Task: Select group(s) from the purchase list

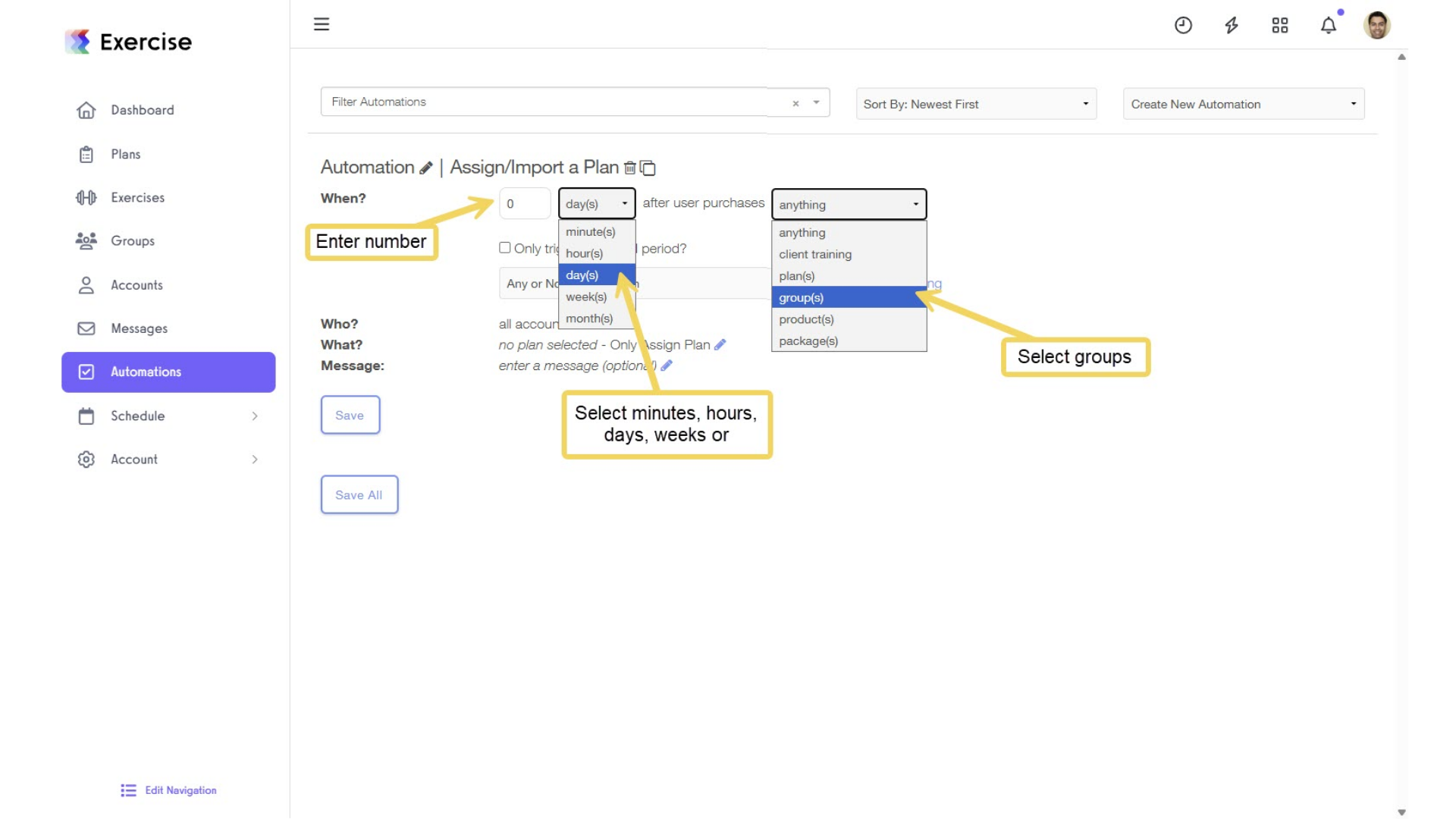Action: click(849, 298)
